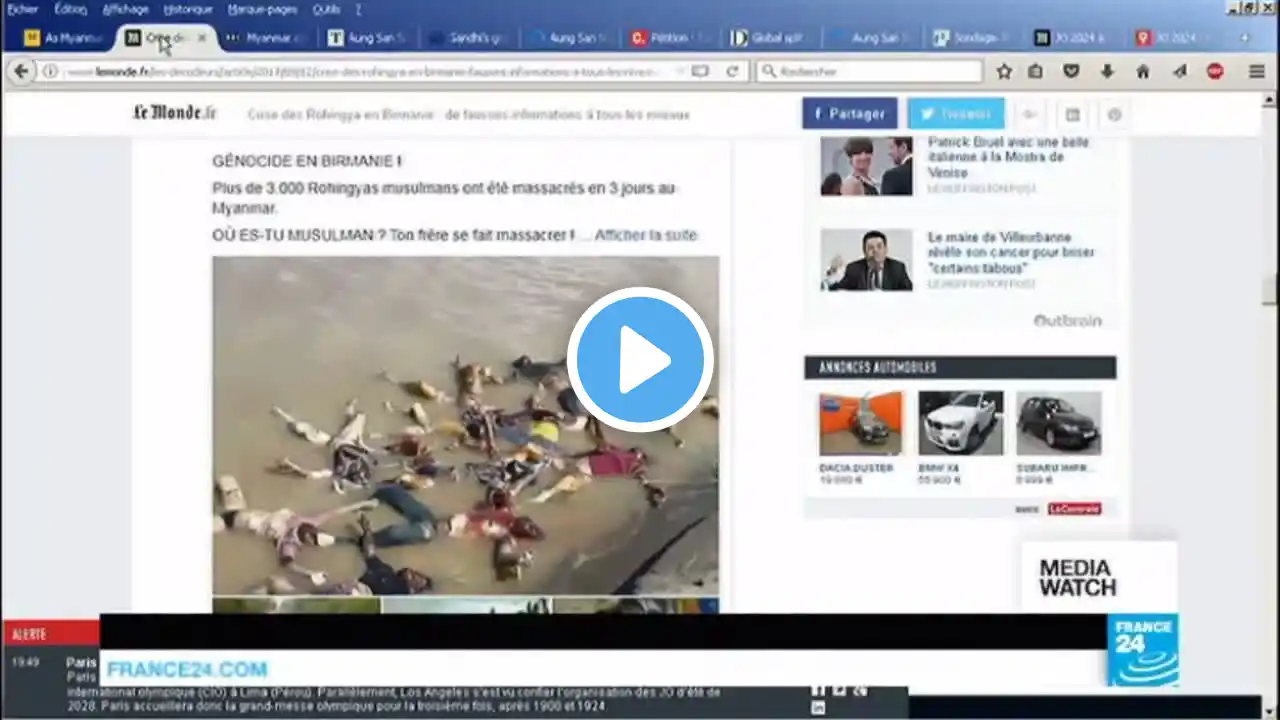Click the 'GÉNOCIDE EN BIRMANIE !' headline text
This screenshot has width=1280, height=720.
point(307,161)
